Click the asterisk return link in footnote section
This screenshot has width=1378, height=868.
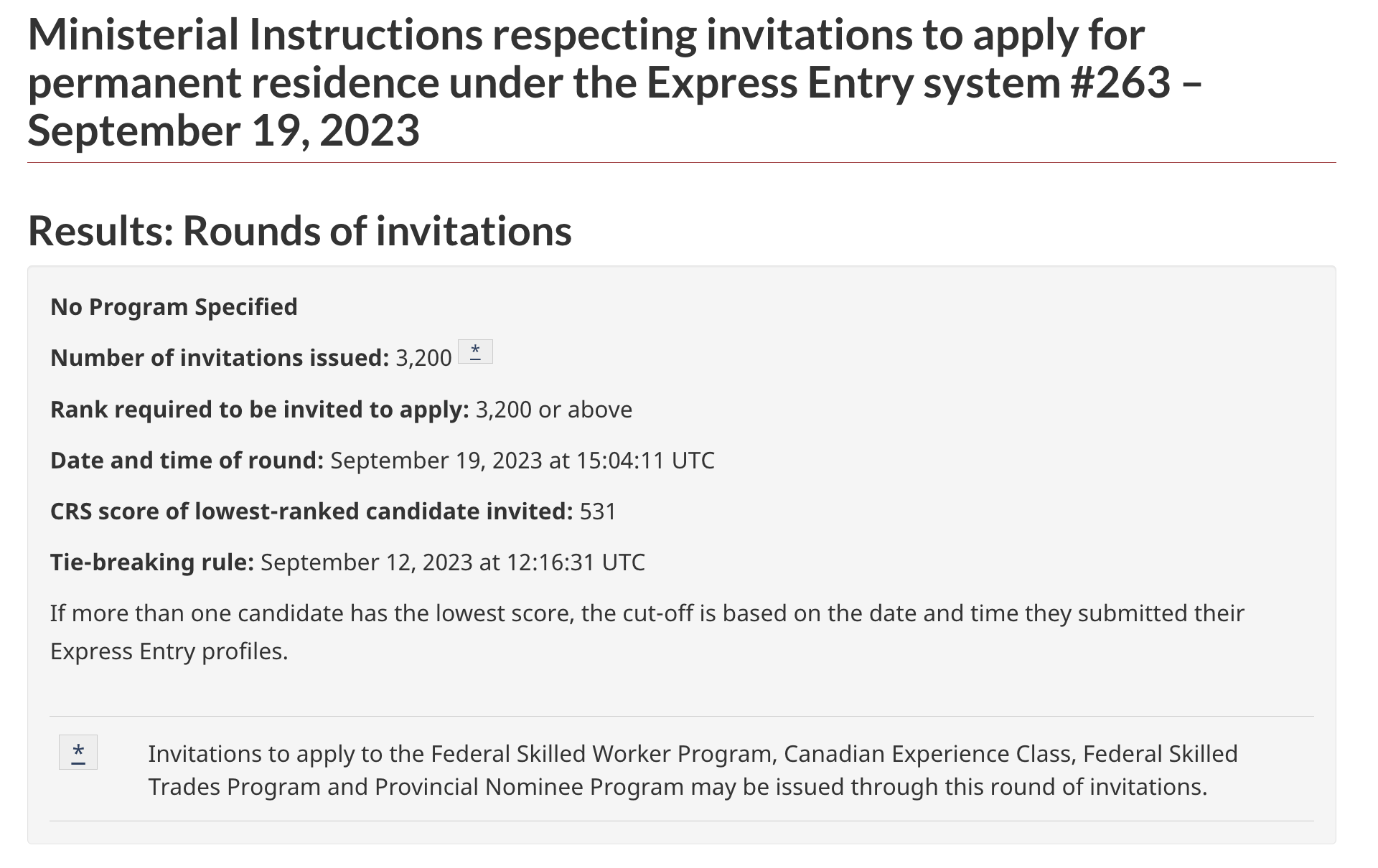78,752
